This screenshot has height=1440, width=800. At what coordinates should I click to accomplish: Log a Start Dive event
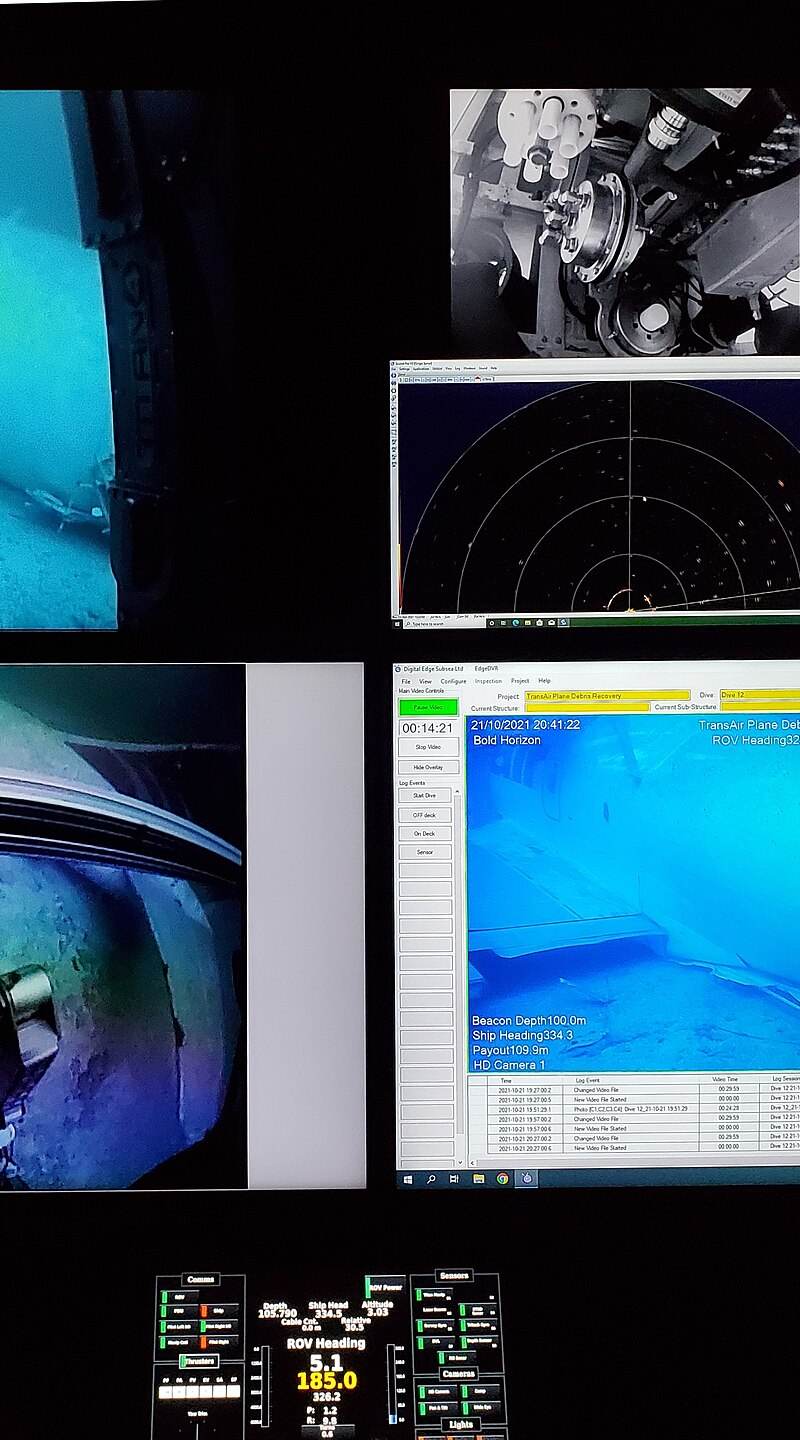[x=425, y=796]
